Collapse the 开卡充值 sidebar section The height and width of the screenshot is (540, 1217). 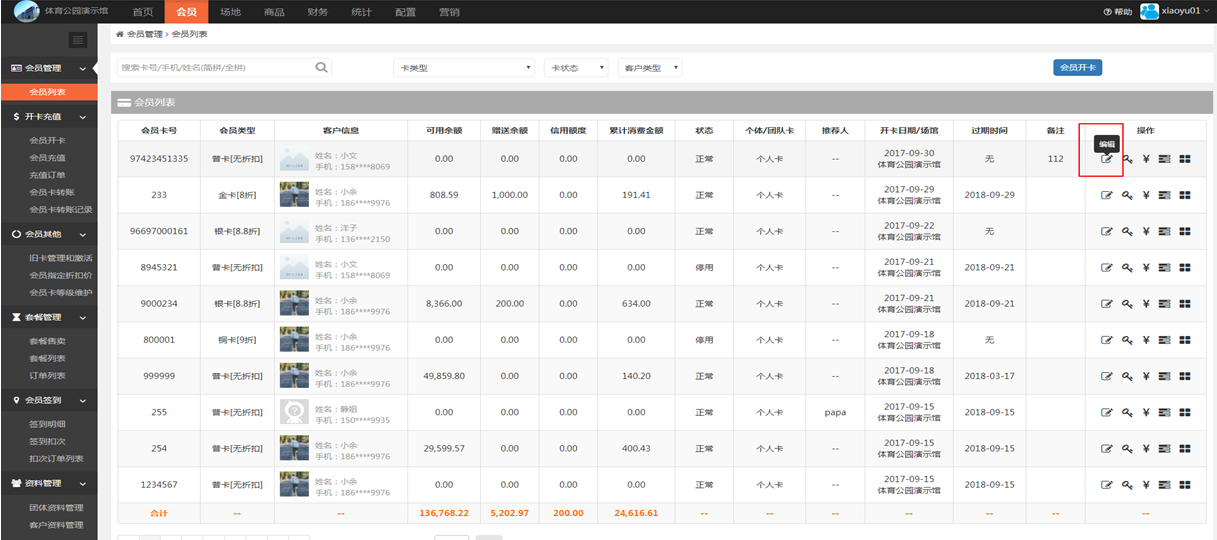49,116
